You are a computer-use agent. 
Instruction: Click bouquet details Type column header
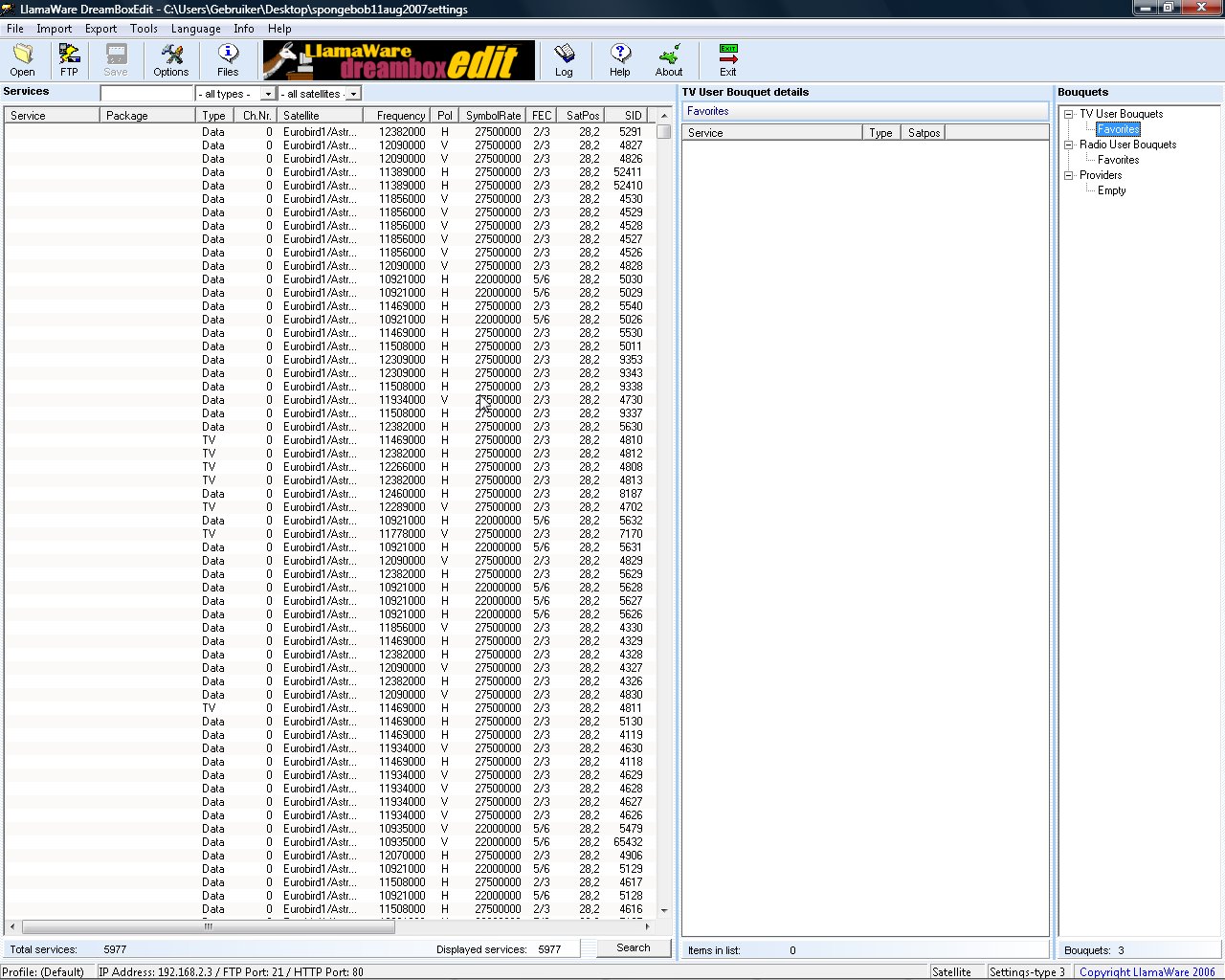(x=881, y=133)
